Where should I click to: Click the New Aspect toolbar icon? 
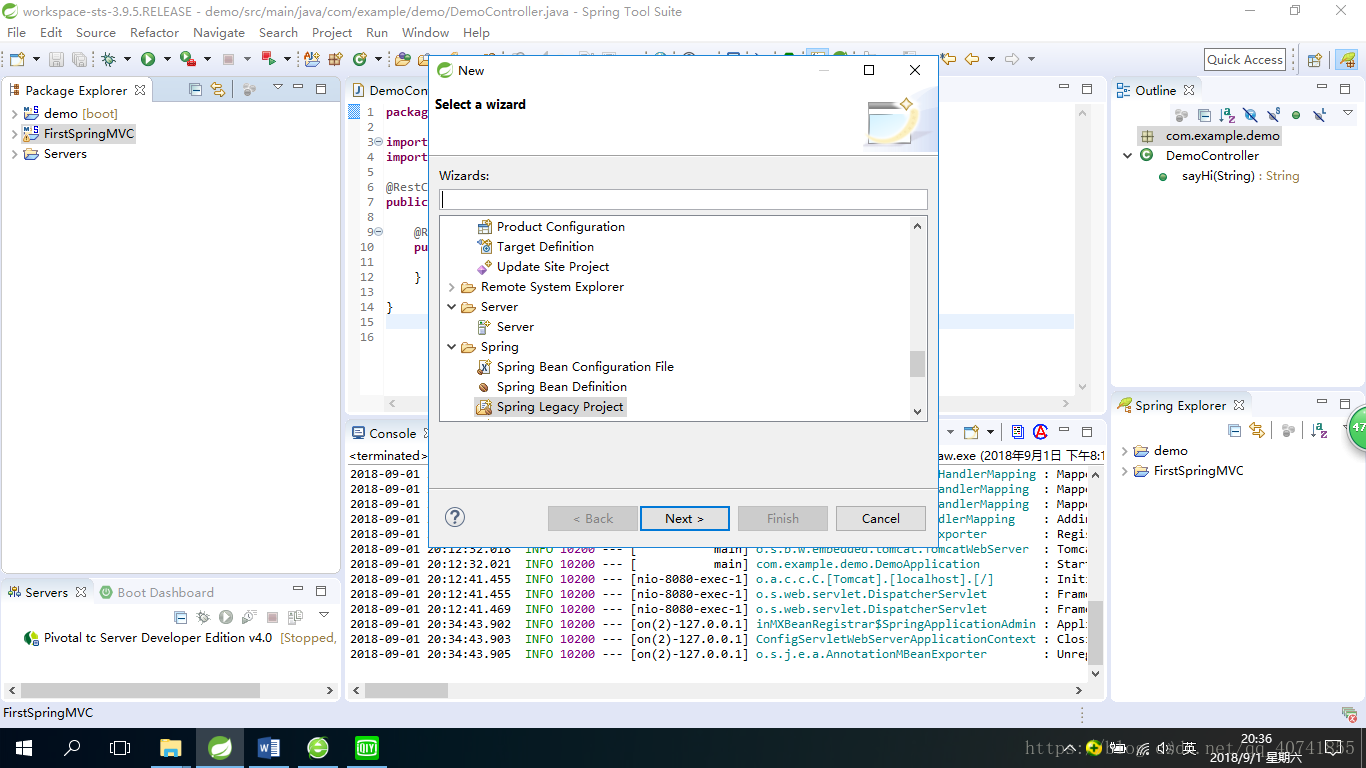[312, 60]
